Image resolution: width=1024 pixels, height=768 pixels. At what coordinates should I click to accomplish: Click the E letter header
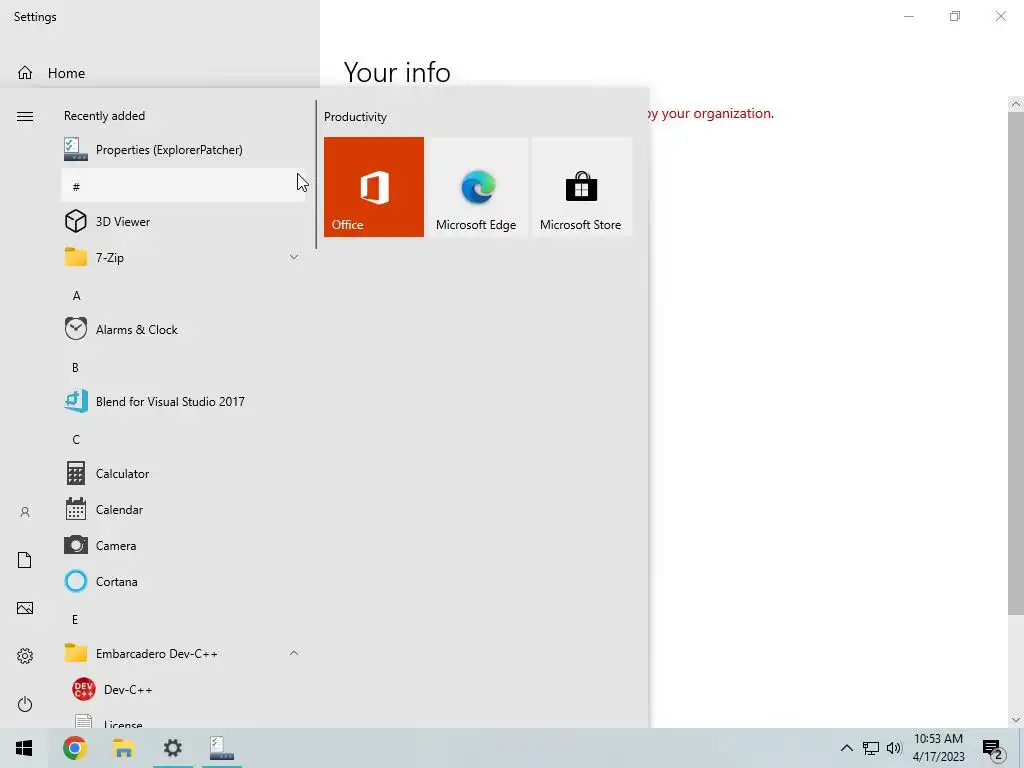point(183,619)
